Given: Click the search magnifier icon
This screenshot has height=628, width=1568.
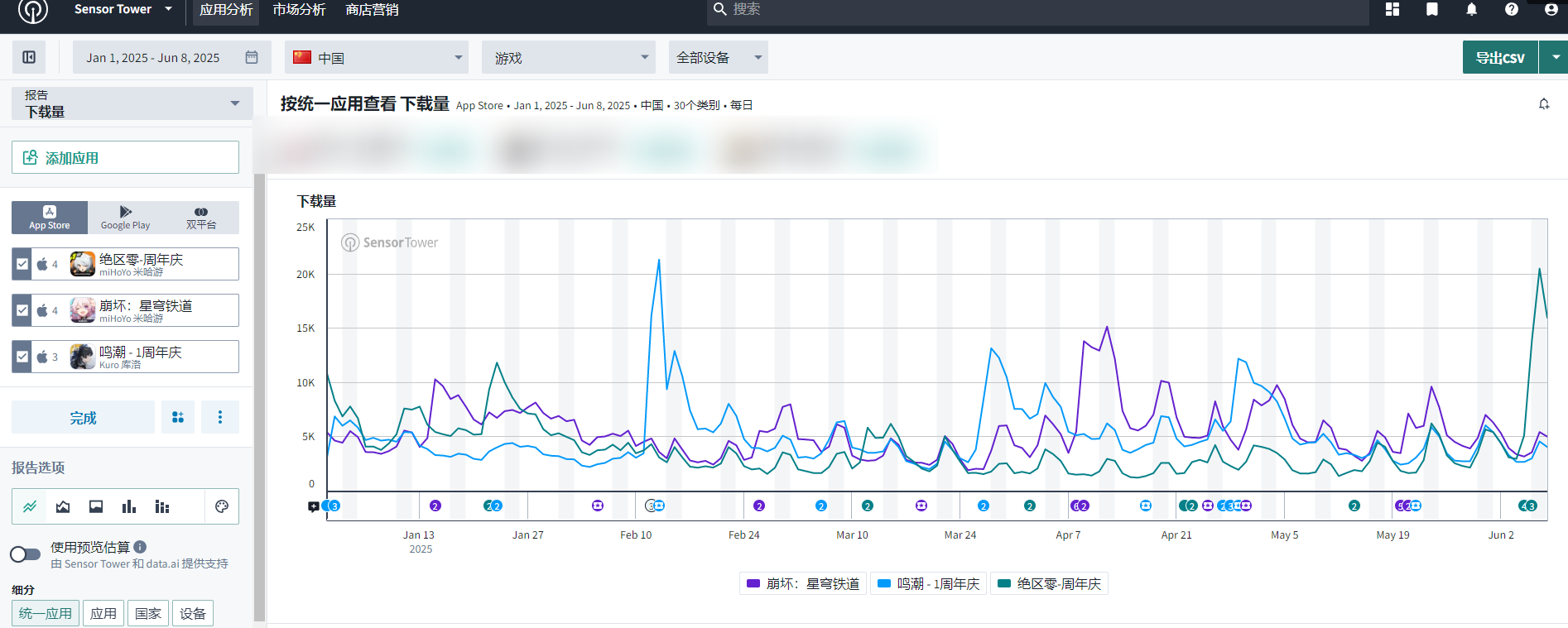Looking at the screenshot, I should pyautogui.click(x=720, y=9).
